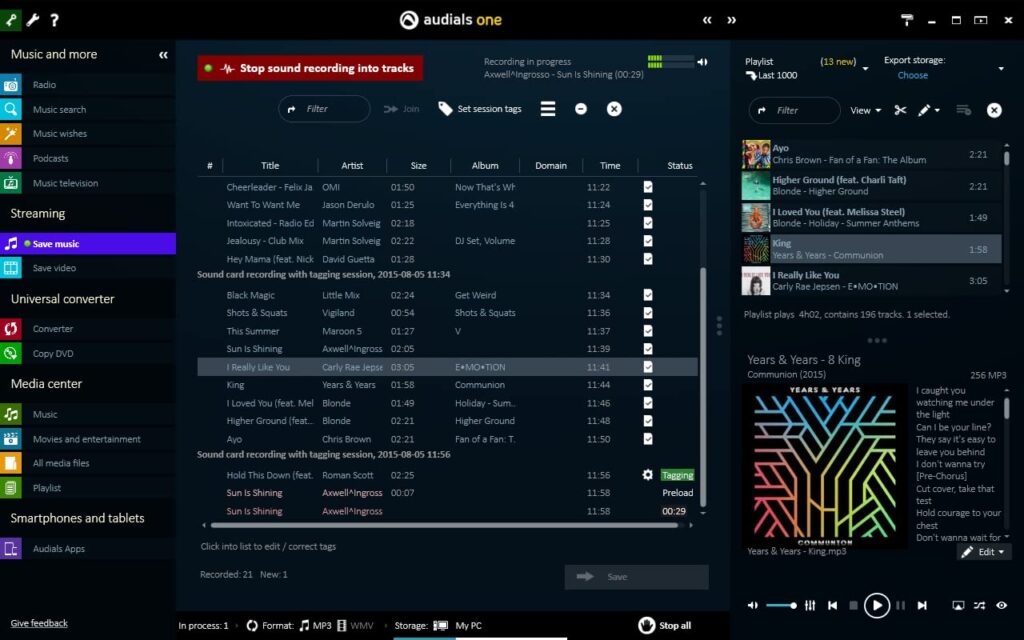
Task: Click the Movies and entertainment icon
Action: 10,439
